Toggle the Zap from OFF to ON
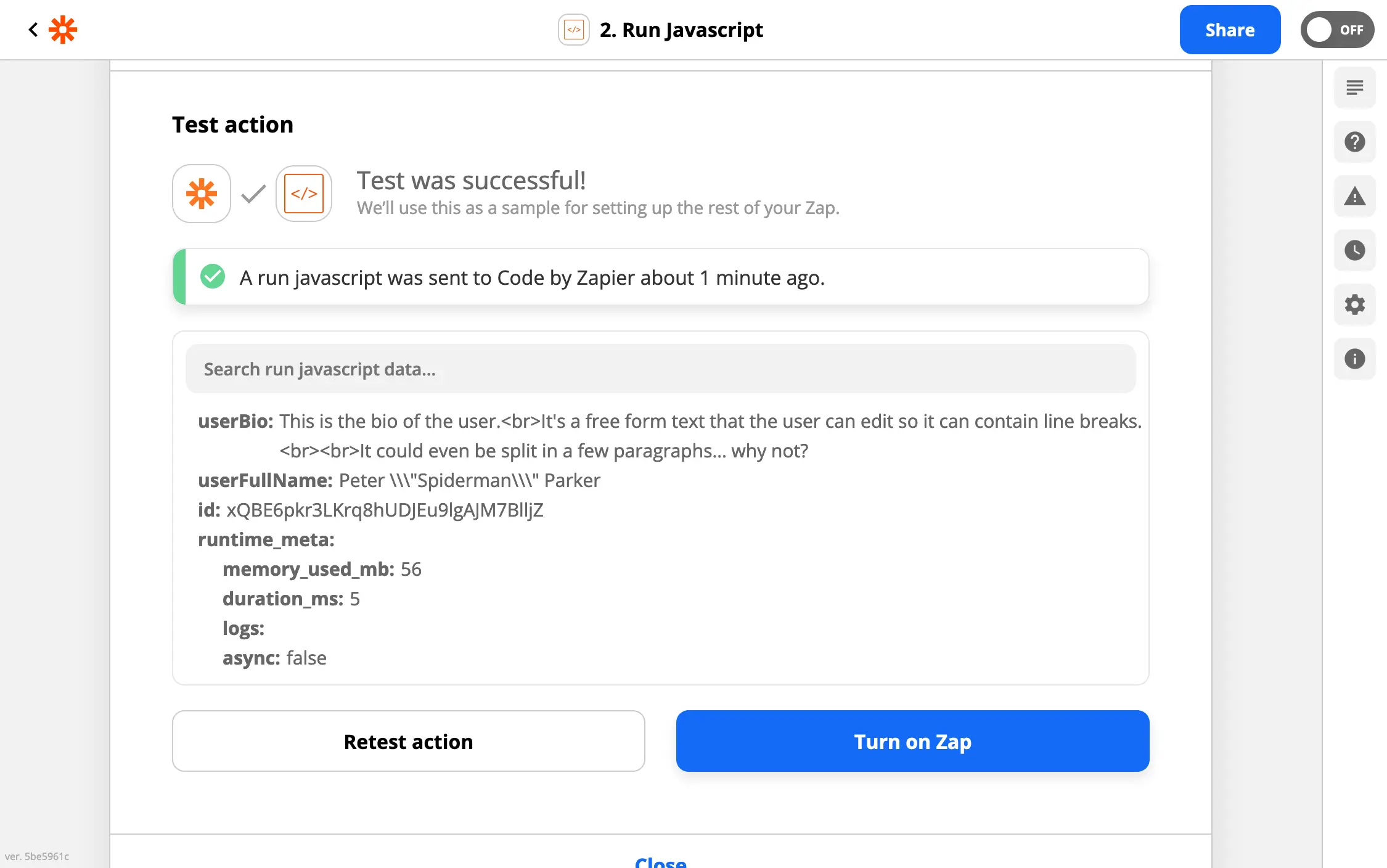Screen dimensions: 1387x868 click(1336, 29)
